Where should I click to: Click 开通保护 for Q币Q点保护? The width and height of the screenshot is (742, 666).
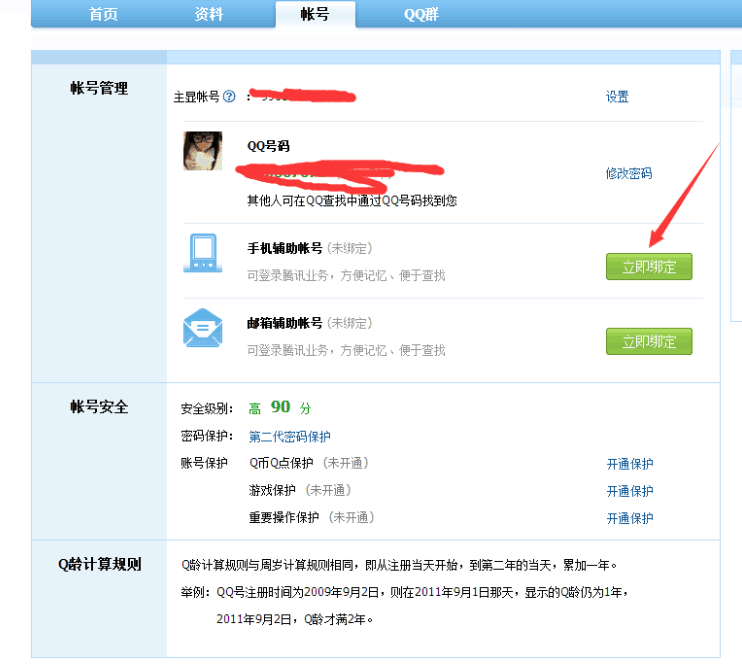pos(630,464)
